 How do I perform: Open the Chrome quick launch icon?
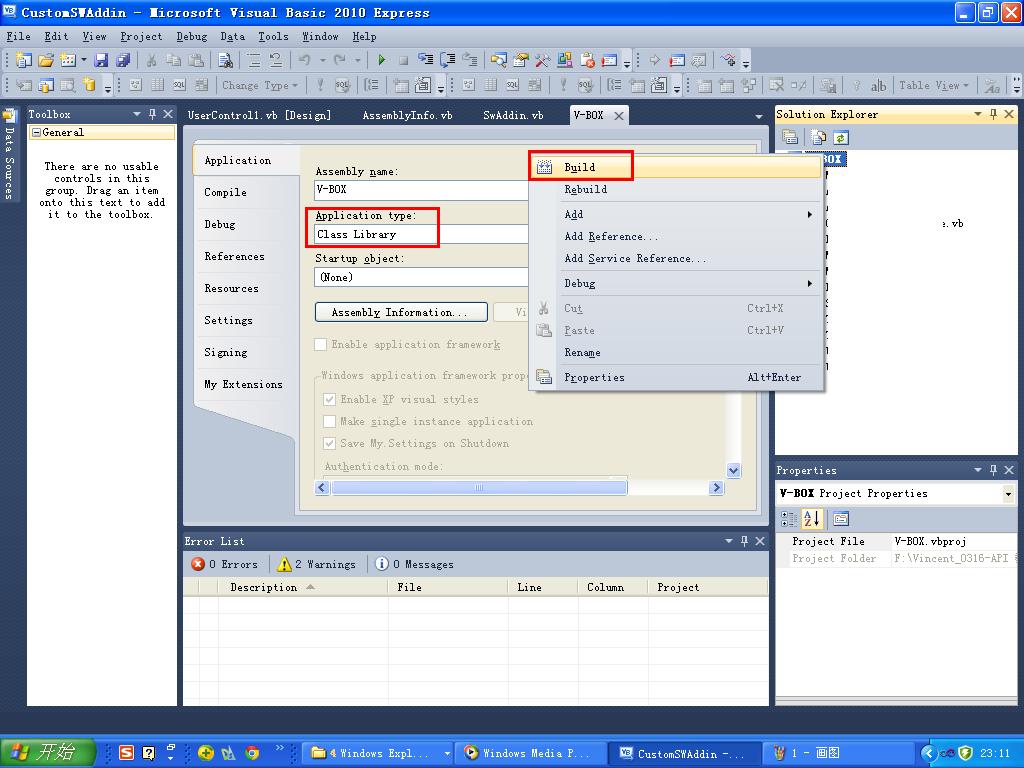252,753
